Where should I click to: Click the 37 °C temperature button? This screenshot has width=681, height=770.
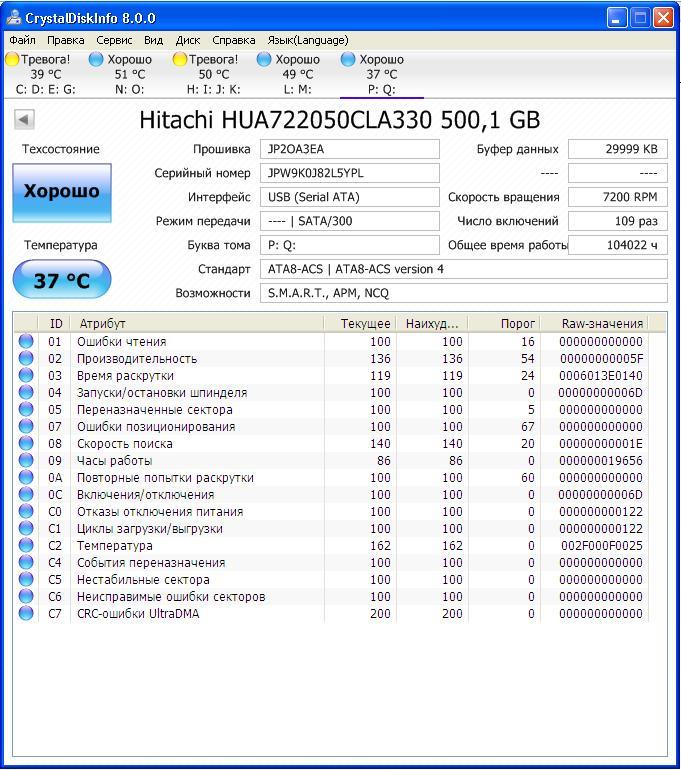coord(62,279)
